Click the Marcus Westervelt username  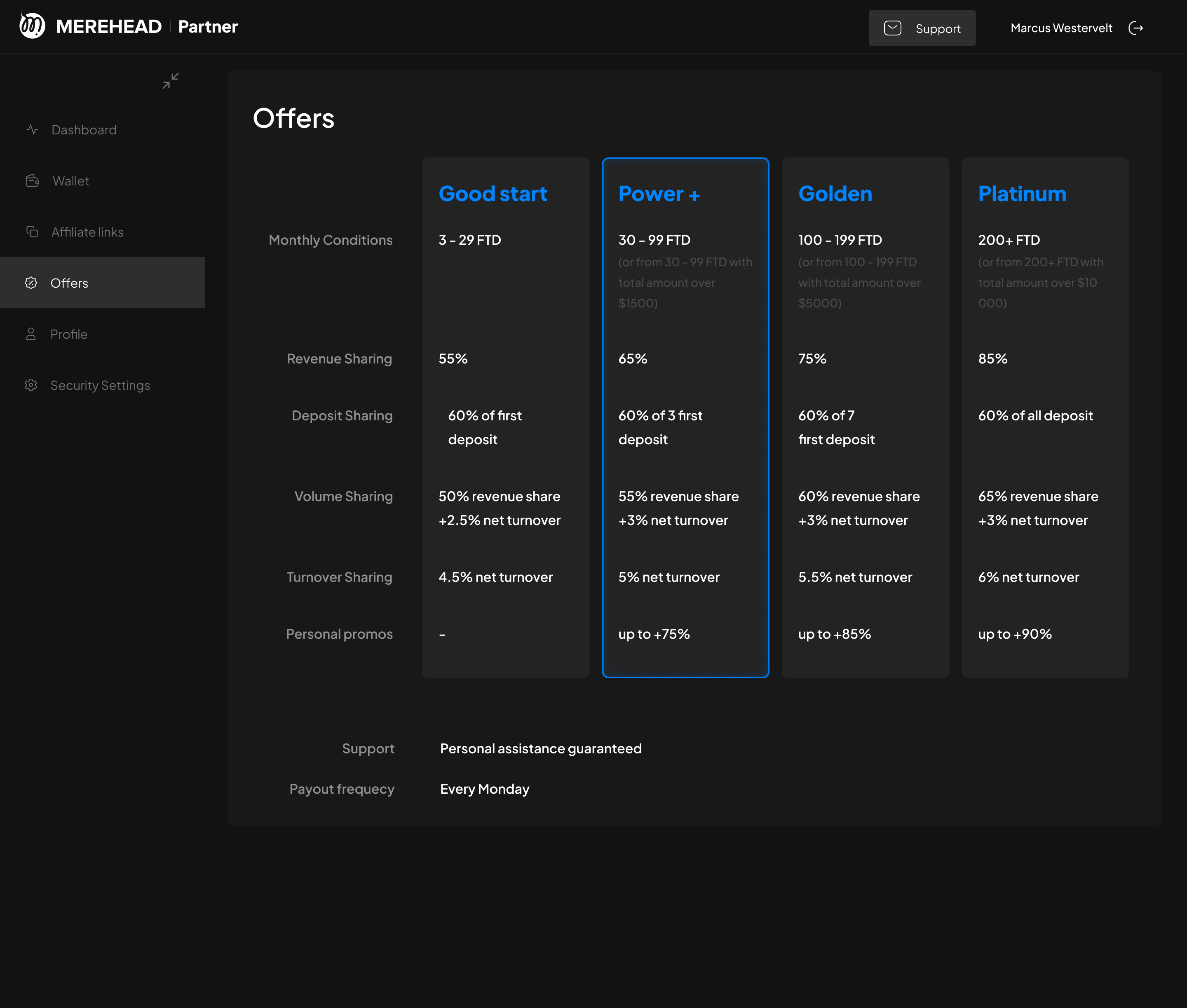pos(1061,28)
